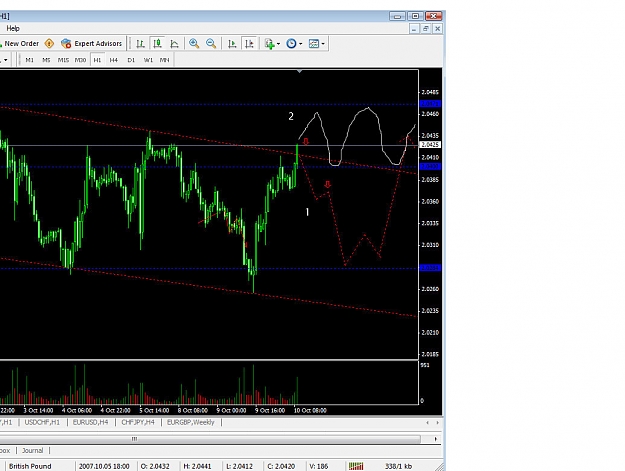Click the add indicators icon

269,43
